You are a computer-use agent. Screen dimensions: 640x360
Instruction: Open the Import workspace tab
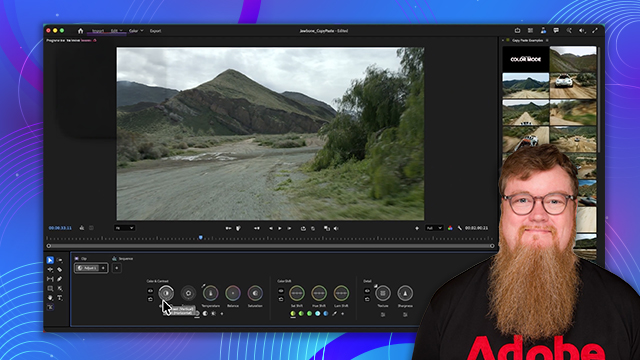(x=98, y=31)
